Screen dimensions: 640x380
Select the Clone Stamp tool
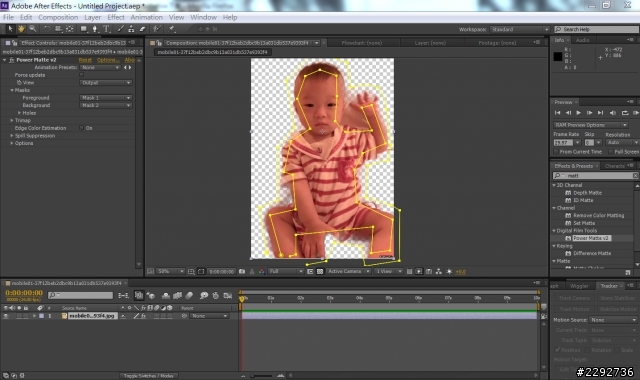click(x=131, y=29)
